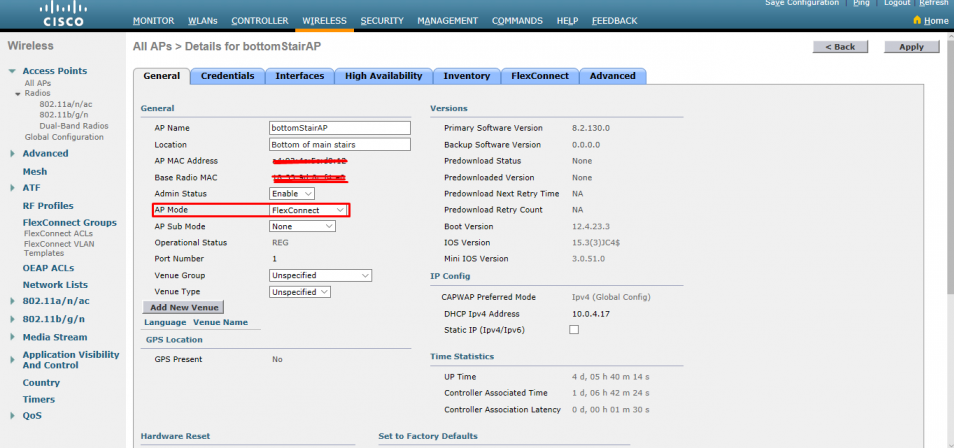Image resolution: width=954 pixels, height=448 pixels.
Task: Expand the 802.11b/g/n bold section arrow
Action: pos(12,319)
